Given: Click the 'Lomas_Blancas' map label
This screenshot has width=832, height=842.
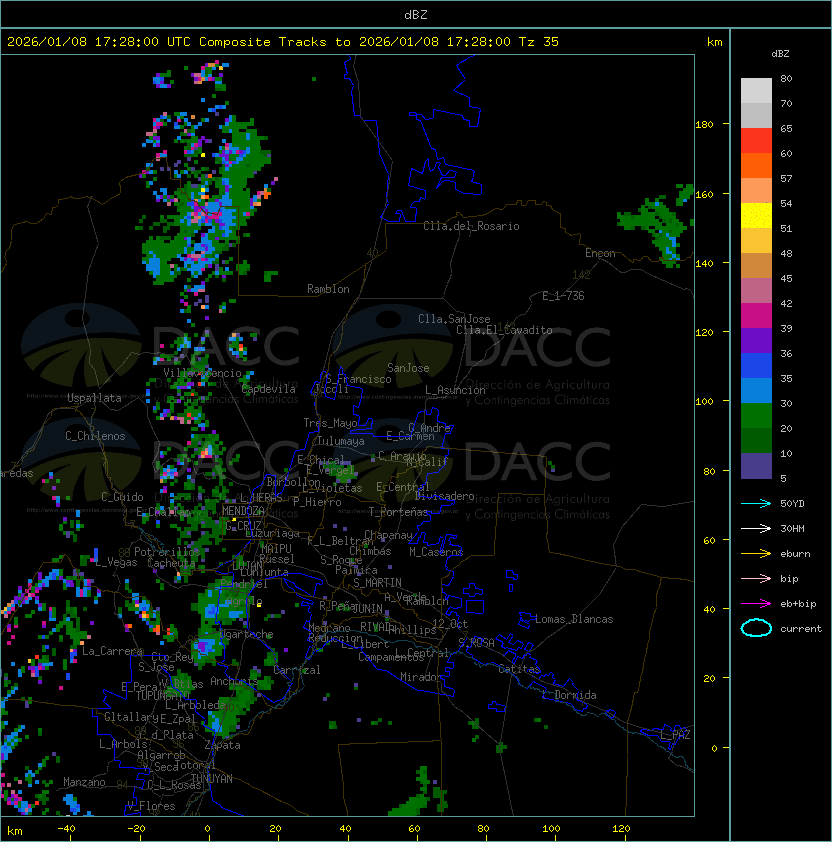Looking at the screenshot, I should tap(574, 619).
